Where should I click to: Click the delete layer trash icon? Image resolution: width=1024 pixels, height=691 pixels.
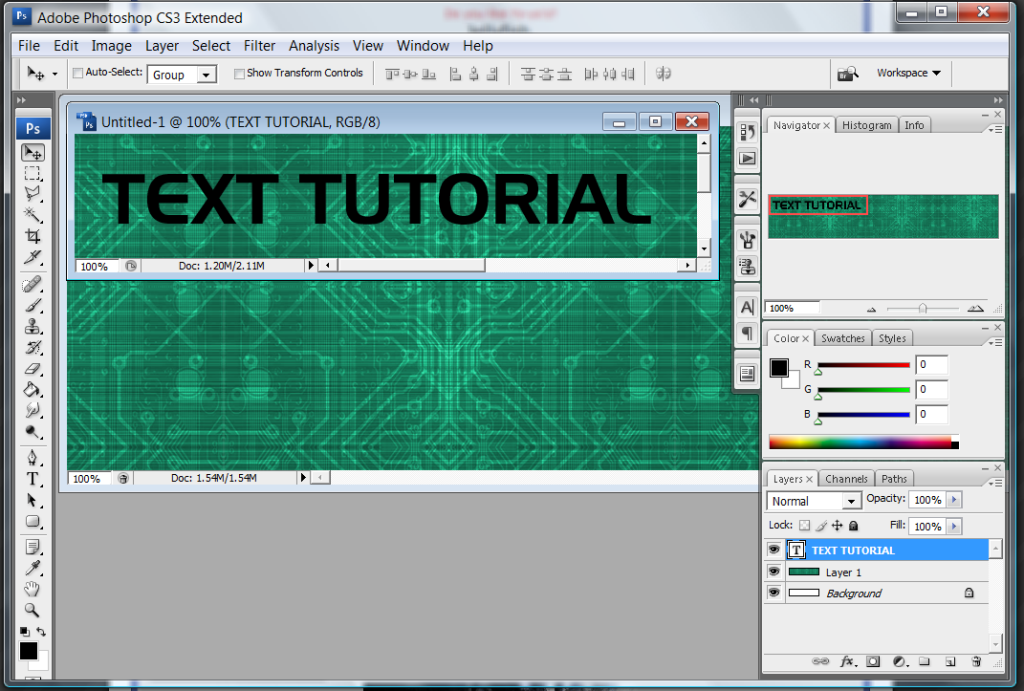point(976,661)
